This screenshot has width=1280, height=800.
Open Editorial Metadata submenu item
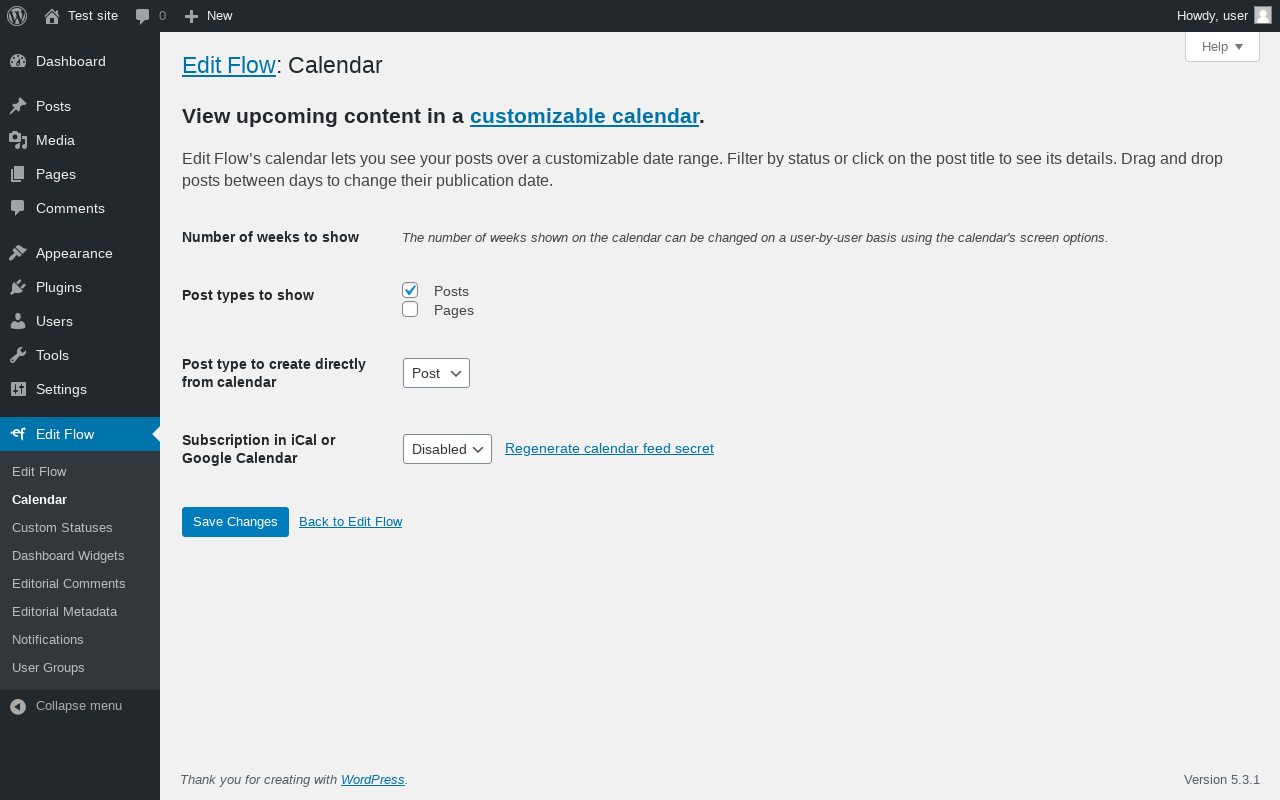click(x=64, y=611)
